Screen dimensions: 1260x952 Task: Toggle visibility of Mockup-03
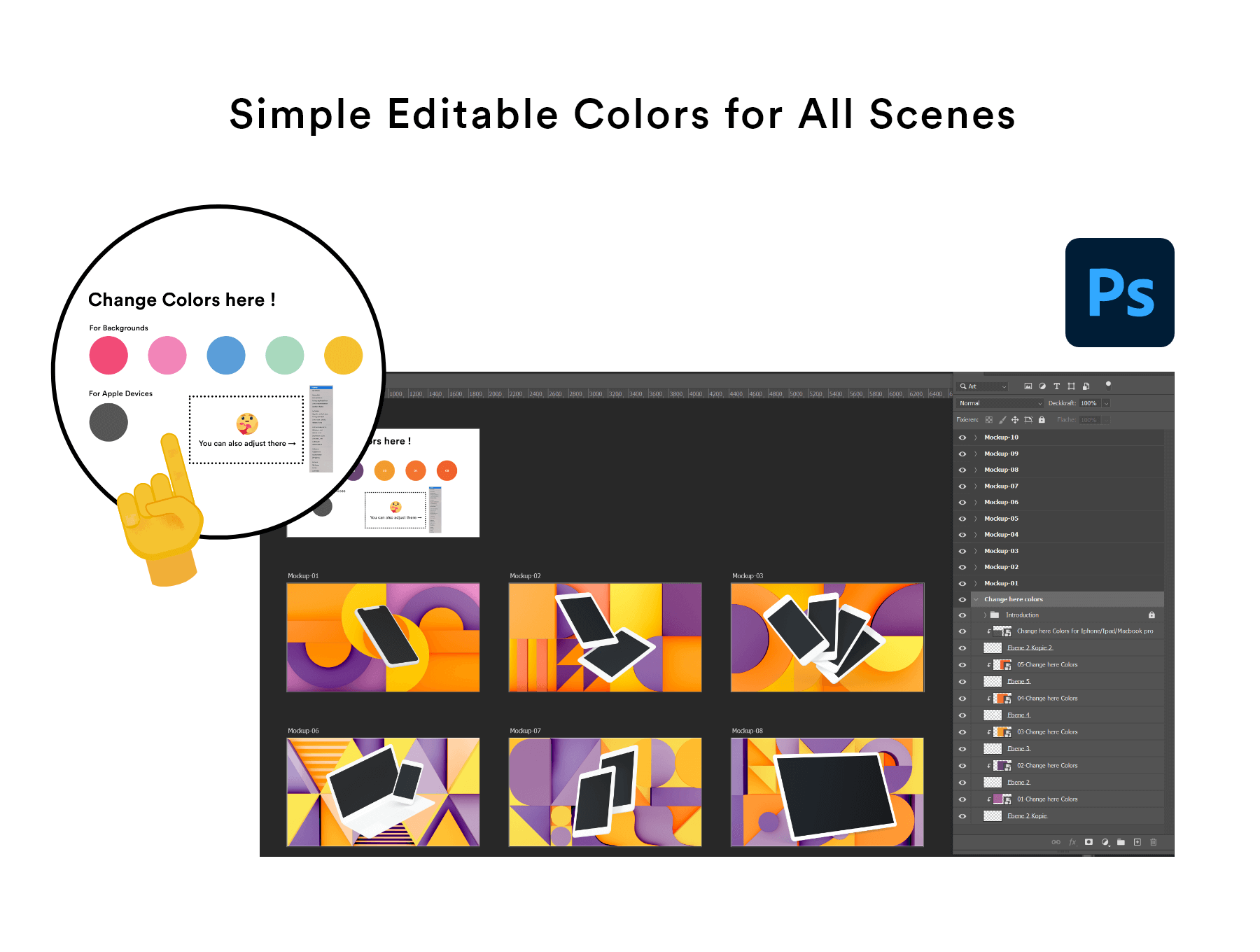click(x=962, y=551)
